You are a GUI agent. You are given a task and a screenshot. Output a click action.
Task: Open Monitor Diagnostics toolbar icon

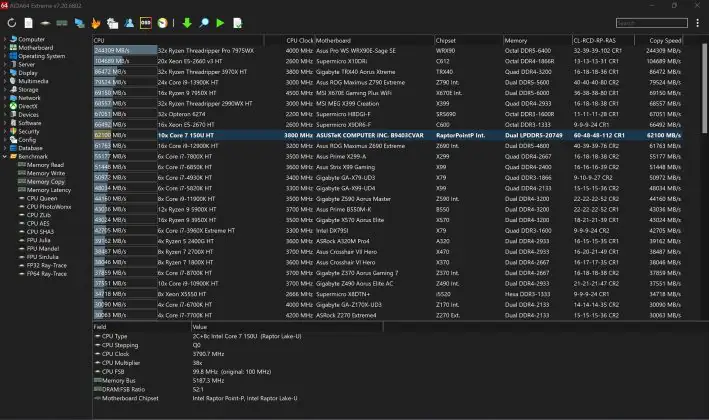pyautogui.click(x=79, y=23)
